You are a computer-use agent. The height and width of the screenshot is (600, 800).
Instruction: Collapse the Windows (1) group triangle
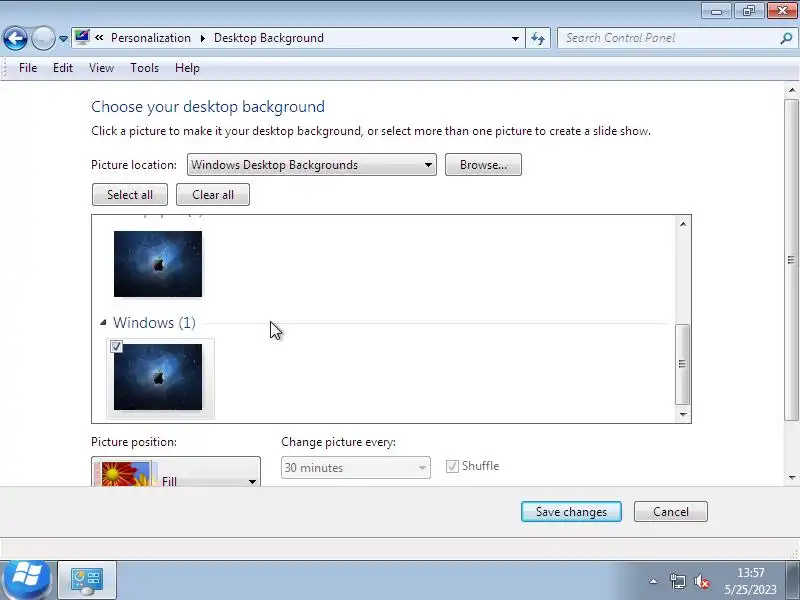coord(103,322)
